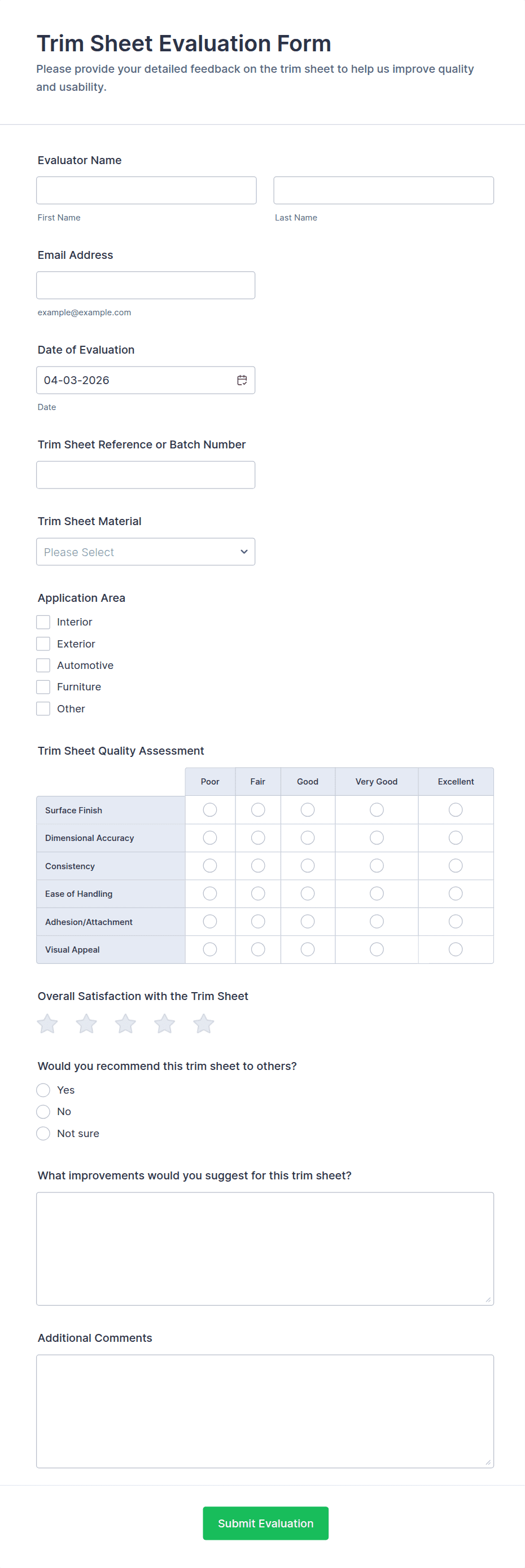Mark Dimensional Accuracy as Good
Image resolution: width=525 pixels, height=1568 pixels.
(308, 838)
